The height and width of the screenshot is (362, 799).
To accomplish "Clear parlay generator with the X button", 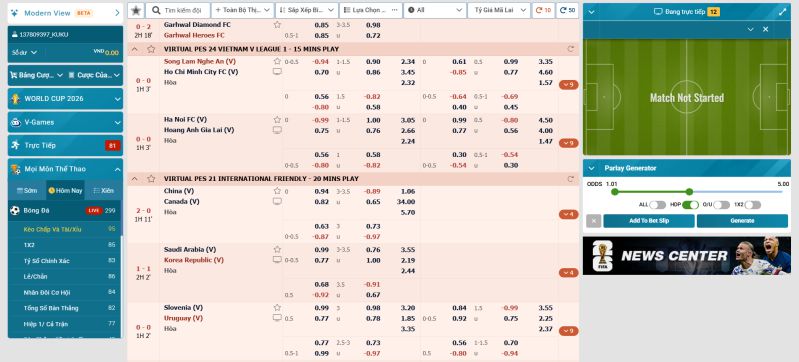I will (594, 221).
